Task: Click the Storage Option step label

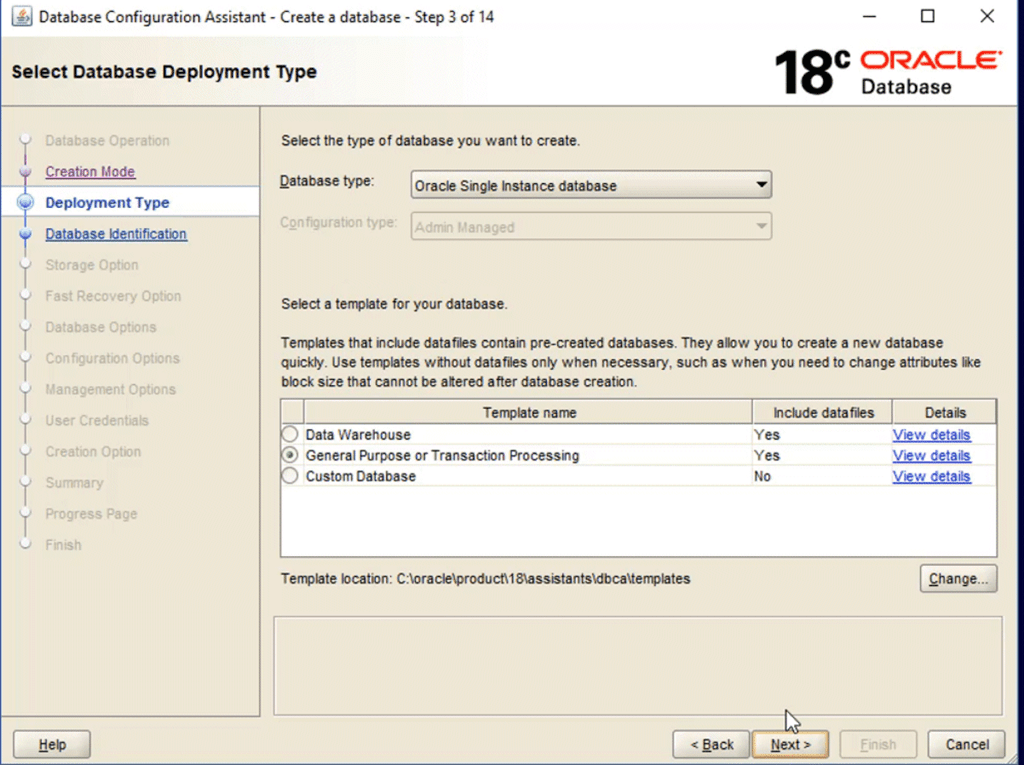Action: pos(92,265)
